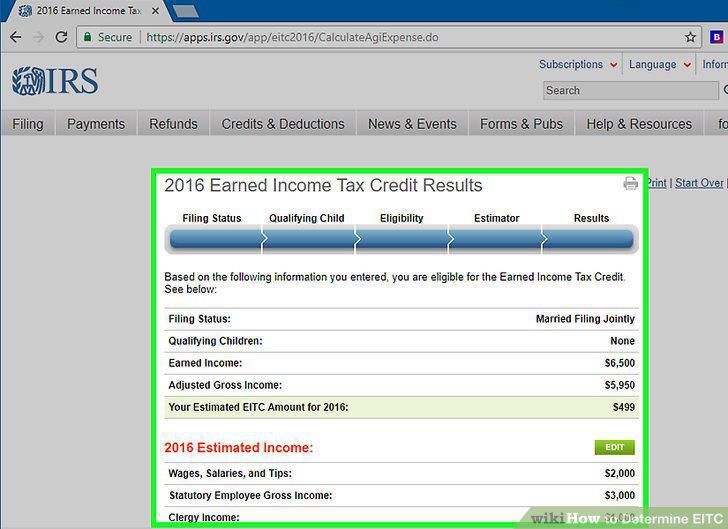Click the Wages, Salaries, and Tips label
Viewport: 728px width, 529px height.
[230, 473]
